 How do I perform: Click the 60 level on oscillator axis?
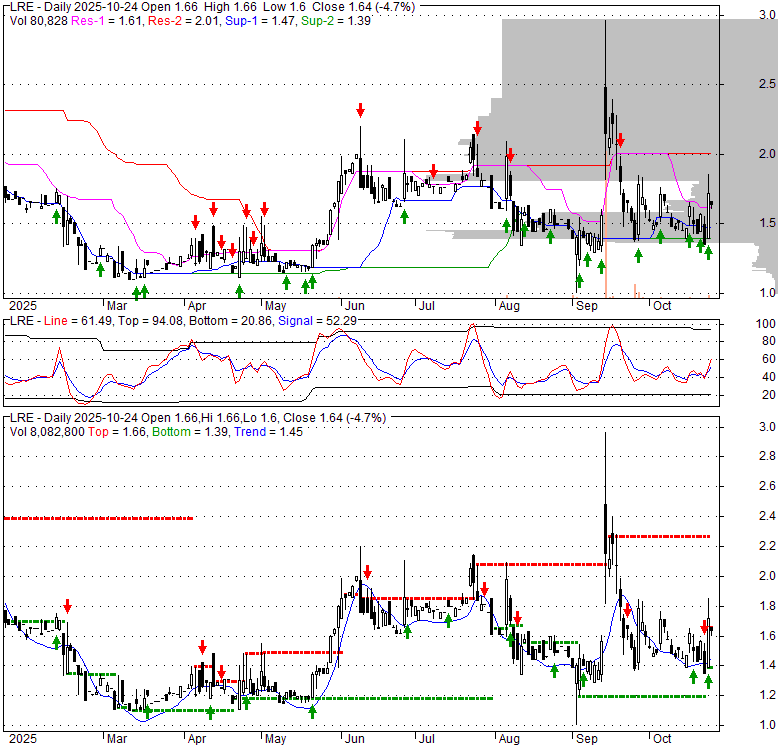[x=769, y=359]
